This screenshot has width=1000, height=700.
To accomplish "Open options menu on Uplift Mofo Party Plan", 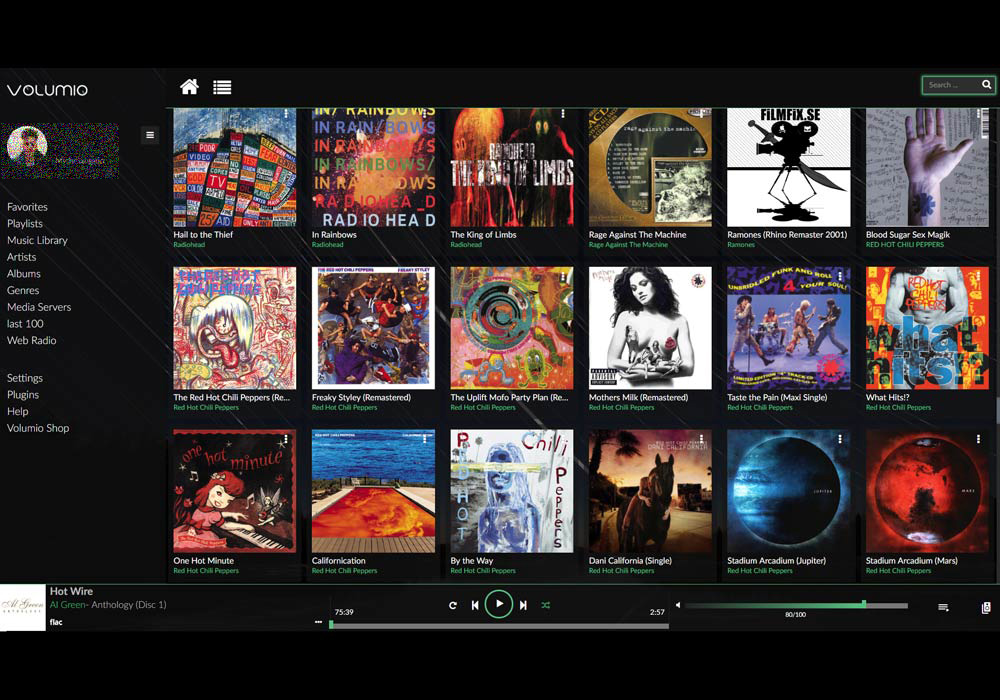I will [x=563, y=277].
